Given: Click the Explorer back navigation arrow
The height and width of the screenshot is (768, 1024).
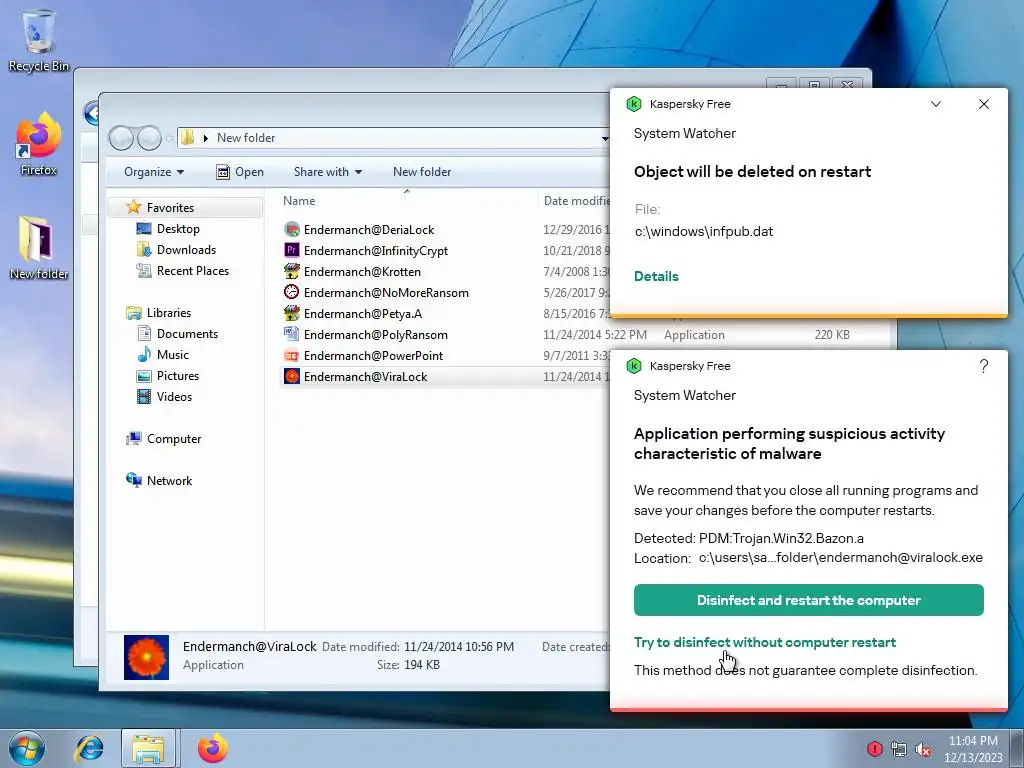Looking at the screenshot, I should tap(121, 138).
